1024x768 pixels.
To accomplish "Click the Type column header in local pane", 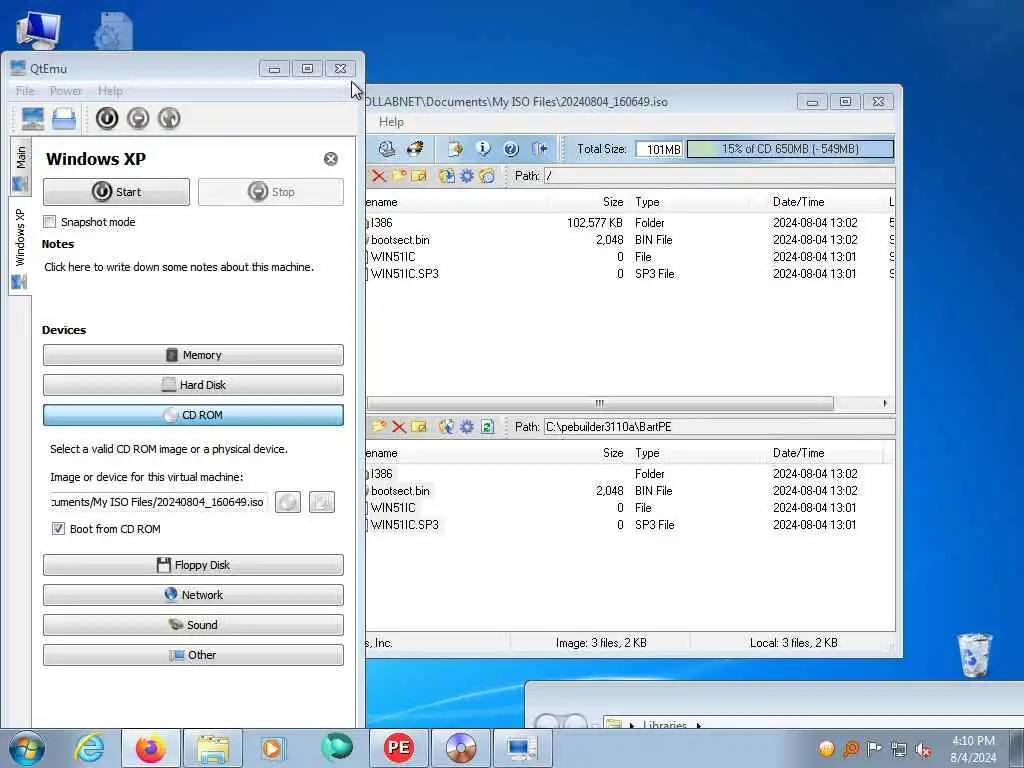I will 647,453.
